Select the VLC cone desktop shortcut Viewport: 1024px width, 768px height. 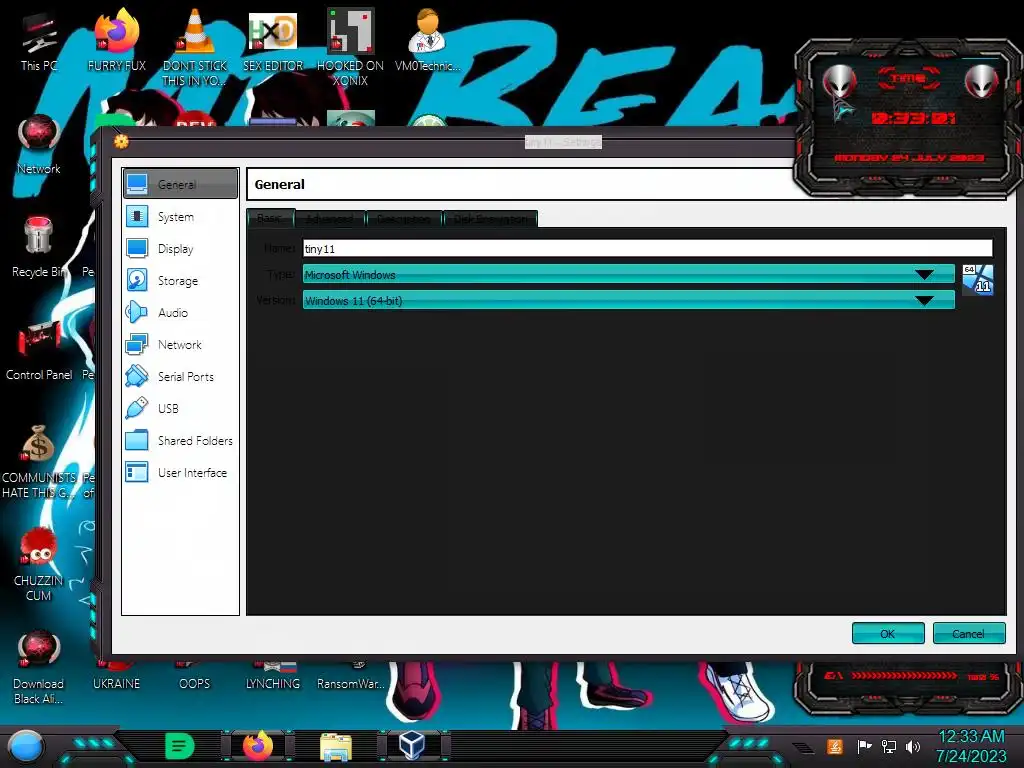[195, 47]
